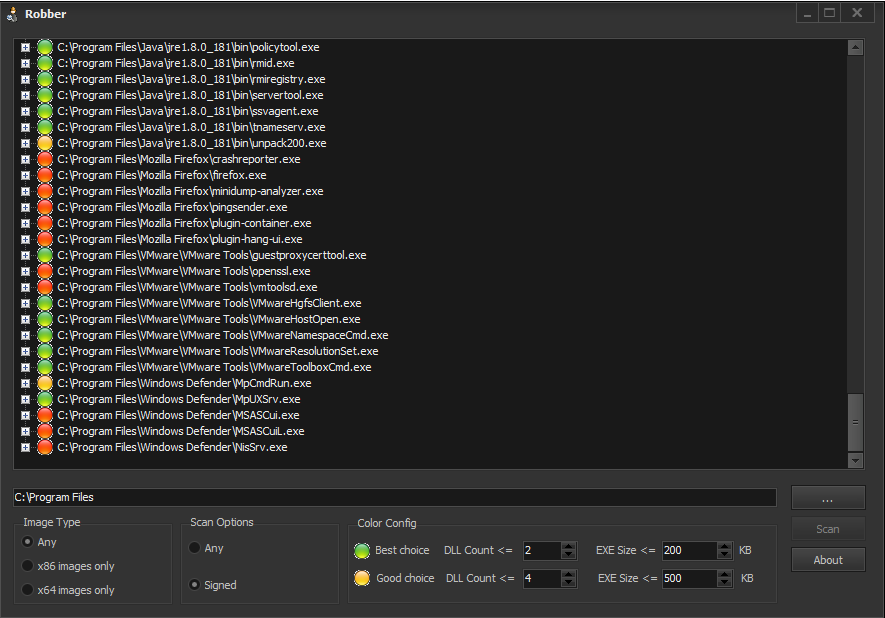The image size is (885, 618).
Task: Click the red dot beside vmtoolsd.exe
Action: (x=45, y=287)
